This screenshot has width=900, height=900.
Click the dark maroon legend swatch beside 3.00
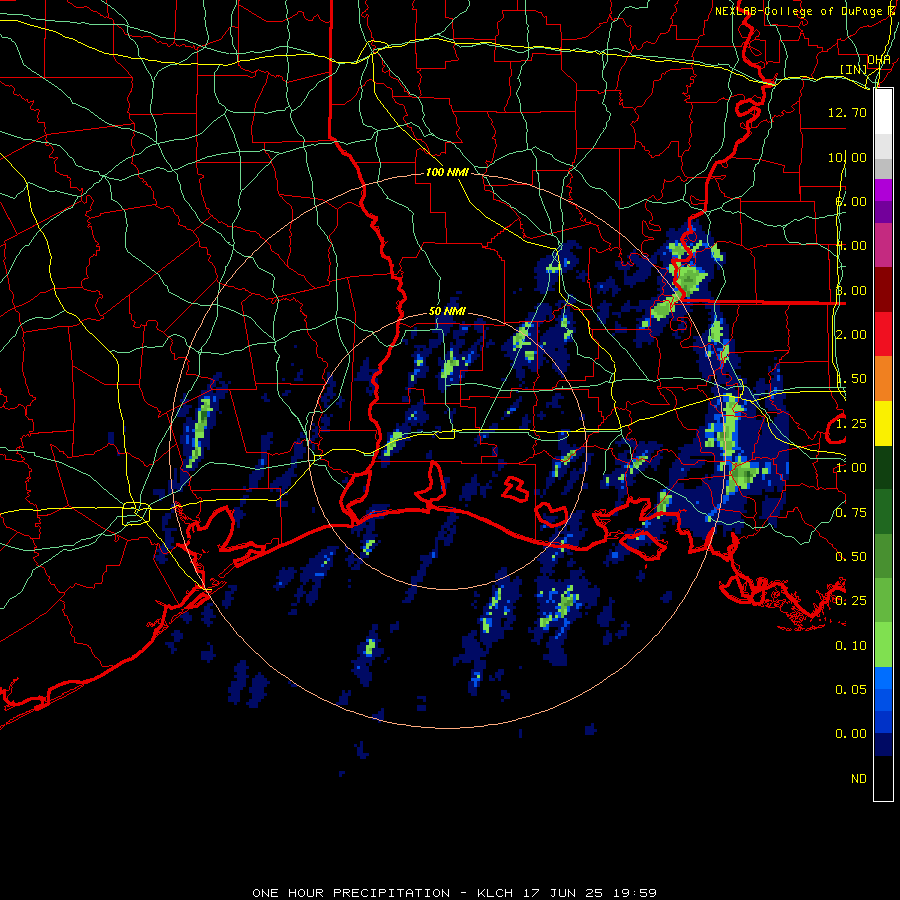coord(883,290)
